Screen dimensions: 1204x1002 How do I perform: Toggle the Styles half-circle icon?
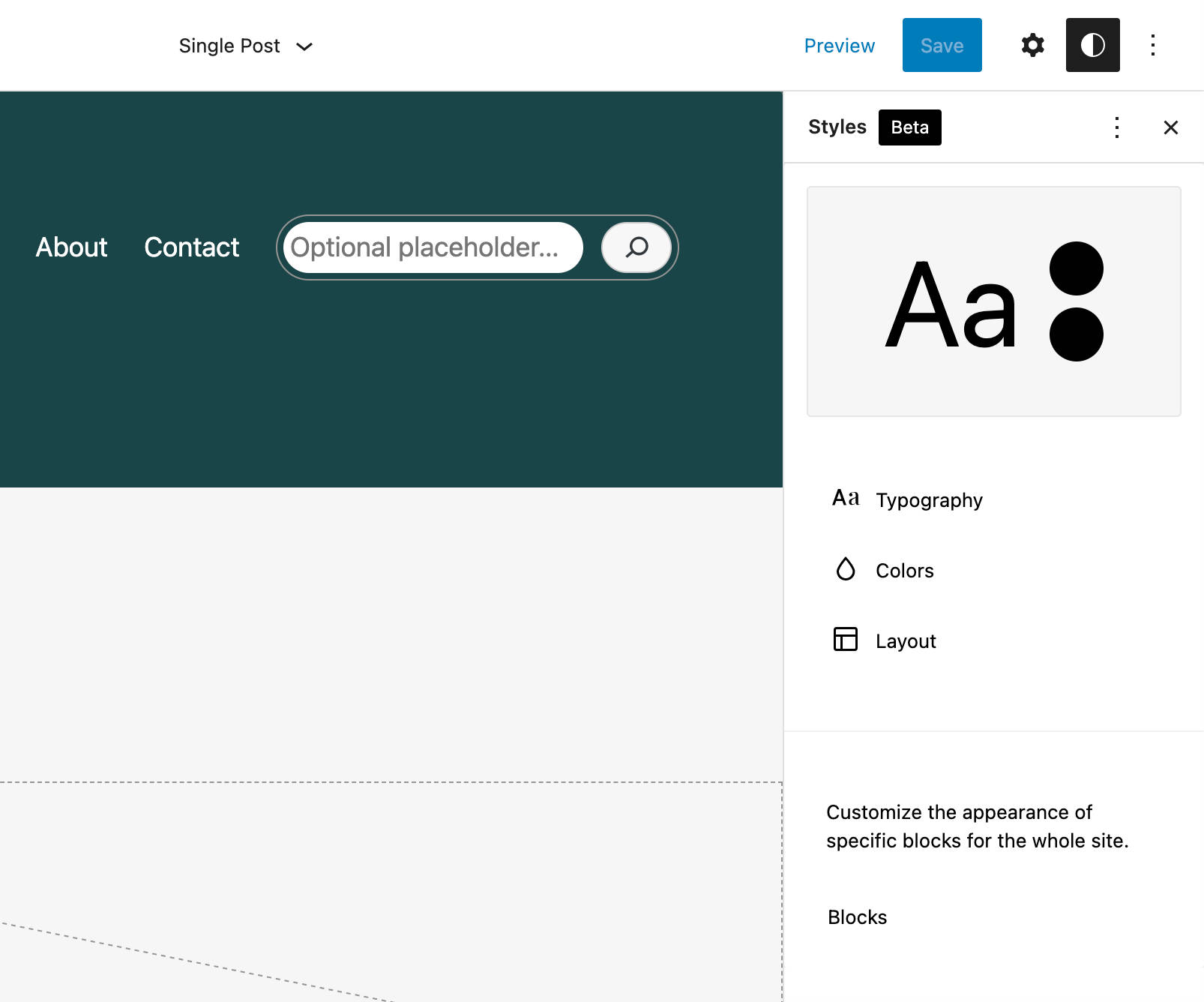[x=1092, y=45]
